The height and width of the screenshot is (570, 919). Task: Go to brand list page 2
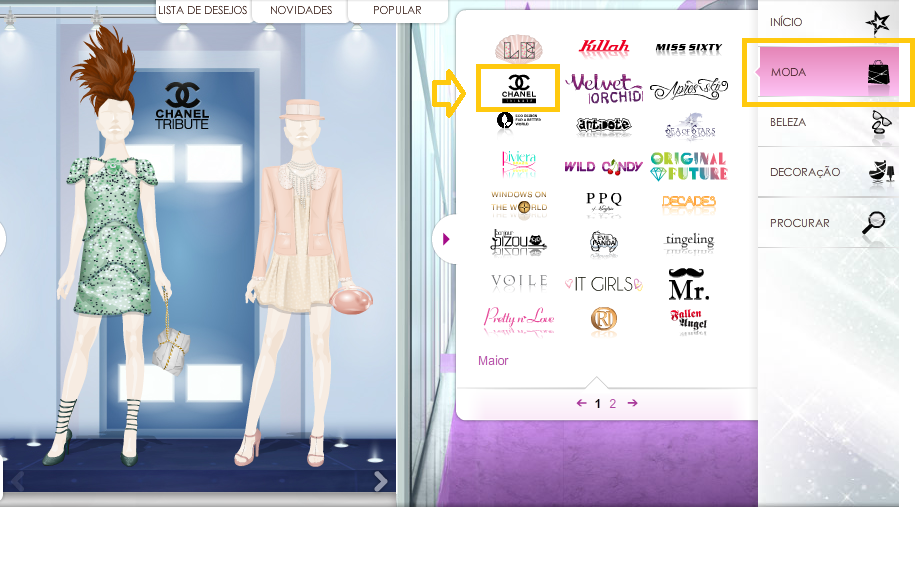[x=612, y=404]
